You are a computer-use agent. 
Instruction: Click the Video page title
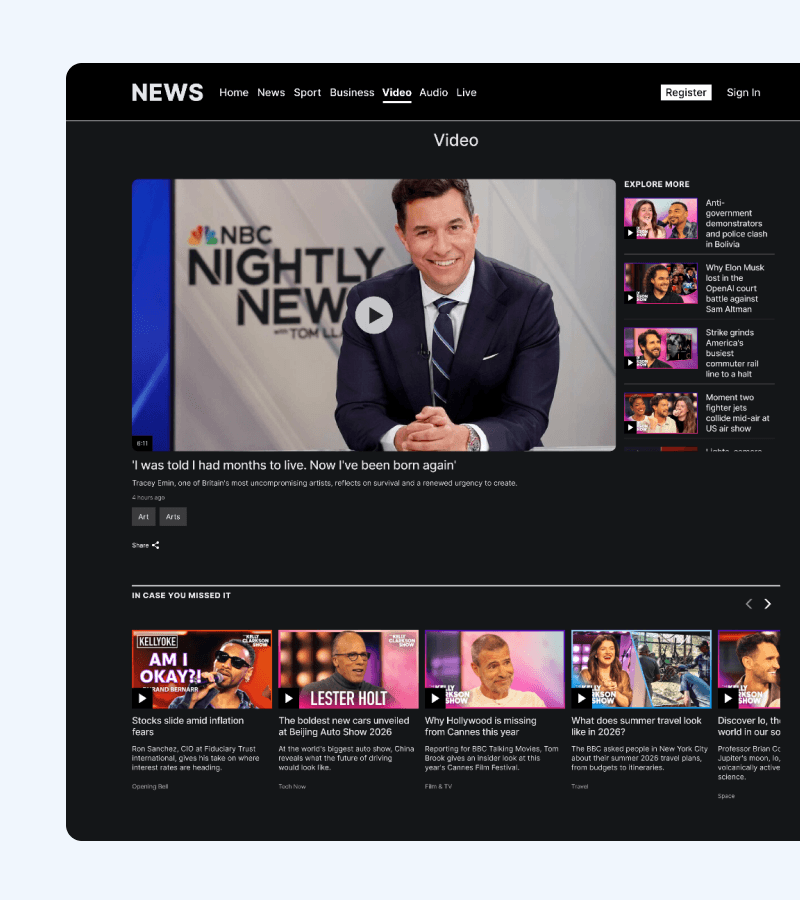tap(456, 140)
